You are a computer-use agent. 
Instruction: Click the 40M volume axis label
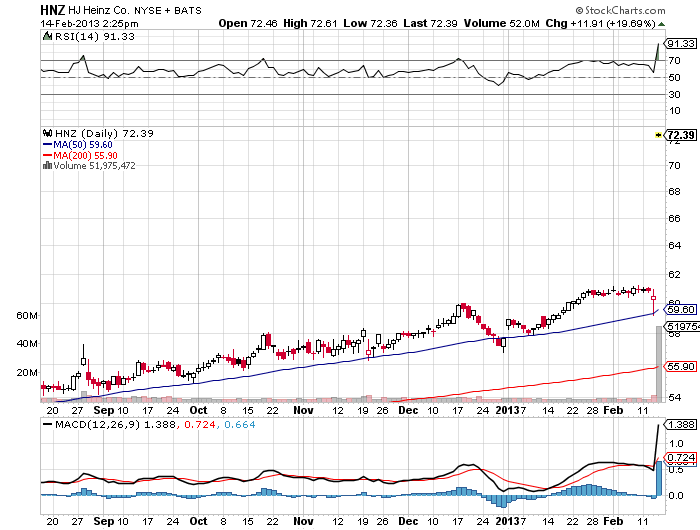(27, 344)
